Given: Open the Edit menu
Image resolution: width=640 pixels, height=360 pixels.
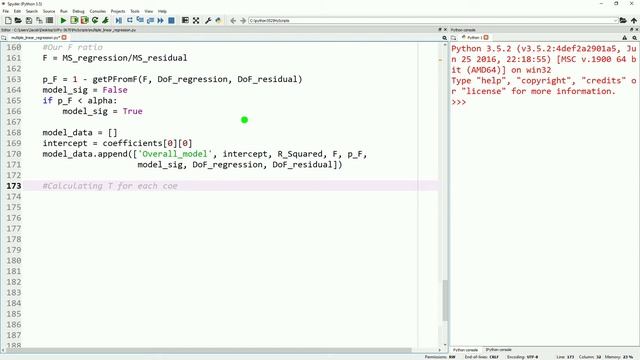Looking at the screenshot, I should [x=17, y=11].
